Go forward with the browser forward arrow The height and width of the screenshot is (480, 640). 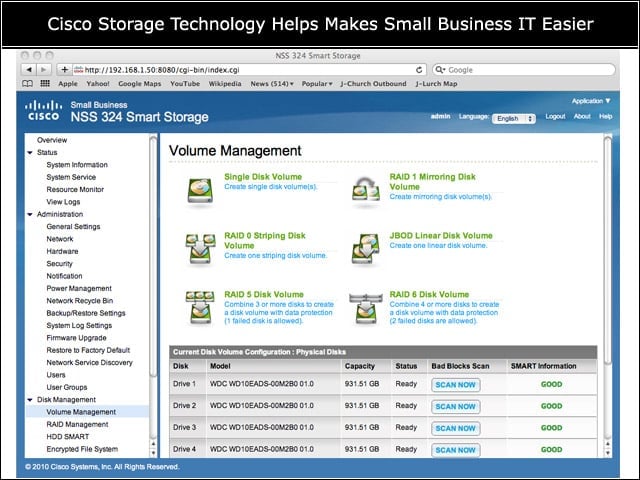[44, 70]
